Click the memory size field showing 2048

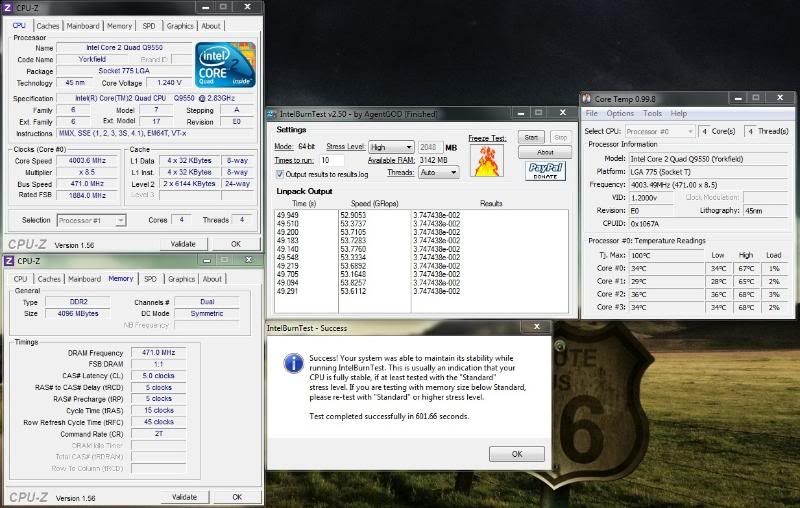(430, 147)
